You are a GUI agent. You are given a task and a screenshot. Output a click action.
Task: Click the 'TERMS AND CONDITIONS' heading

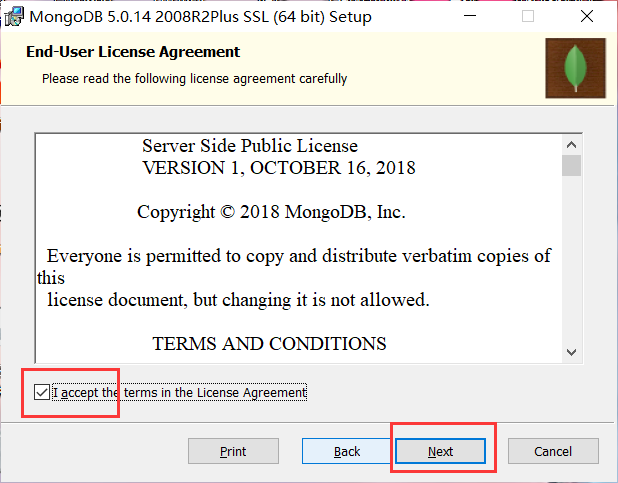pos(269,344)
